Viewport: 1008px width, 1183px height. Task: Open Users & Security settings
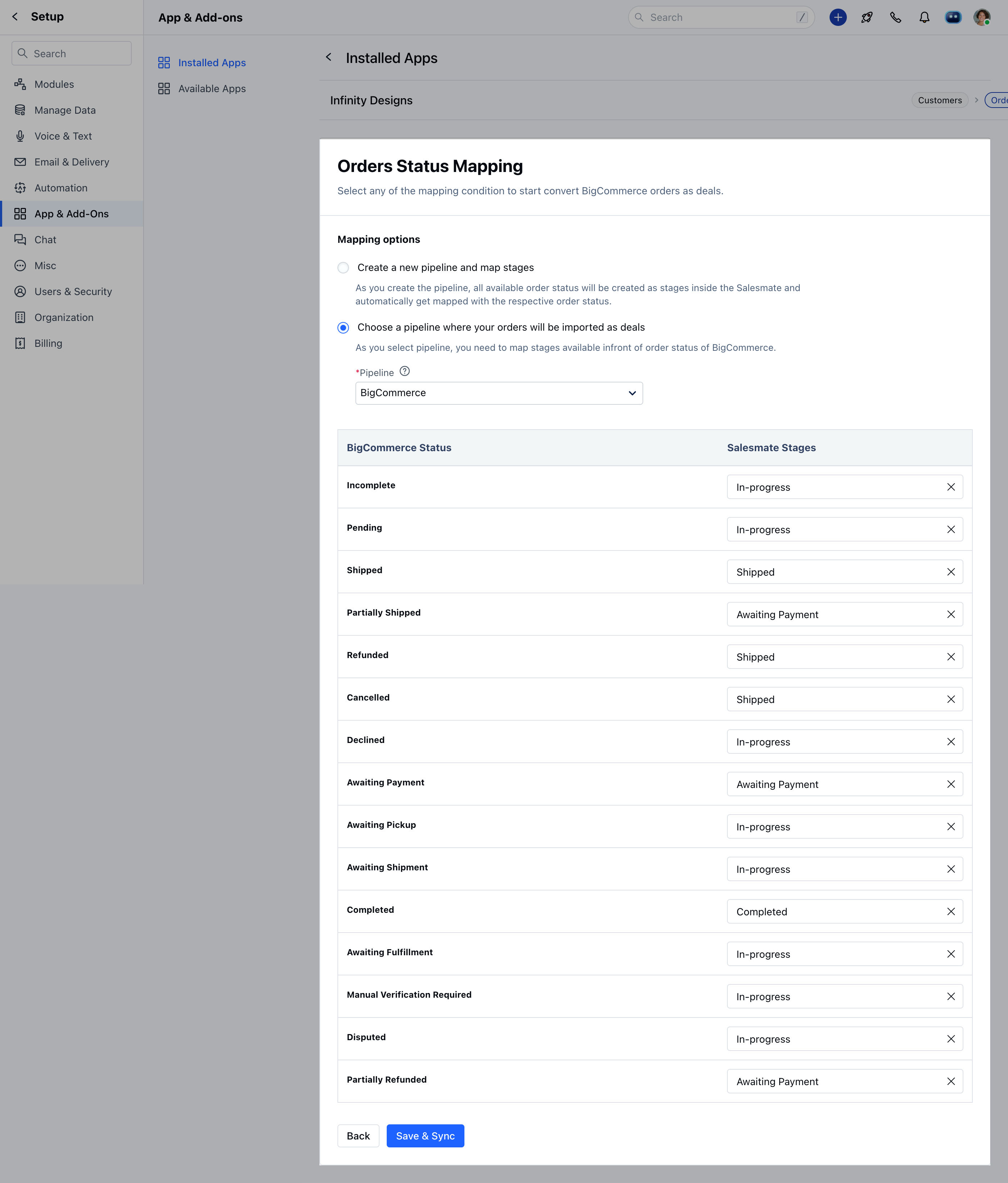pos(71,291)
